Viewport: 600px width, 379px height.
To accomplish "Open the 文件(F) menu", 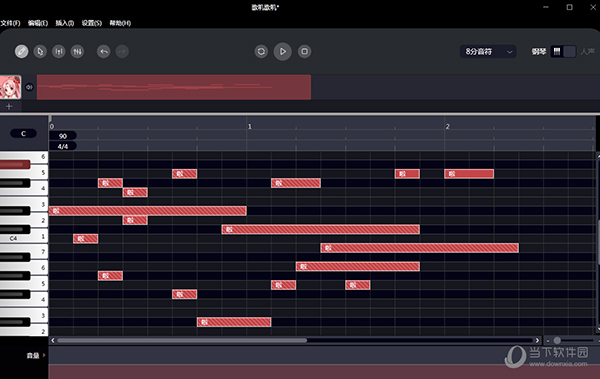I will click(10, 23).
